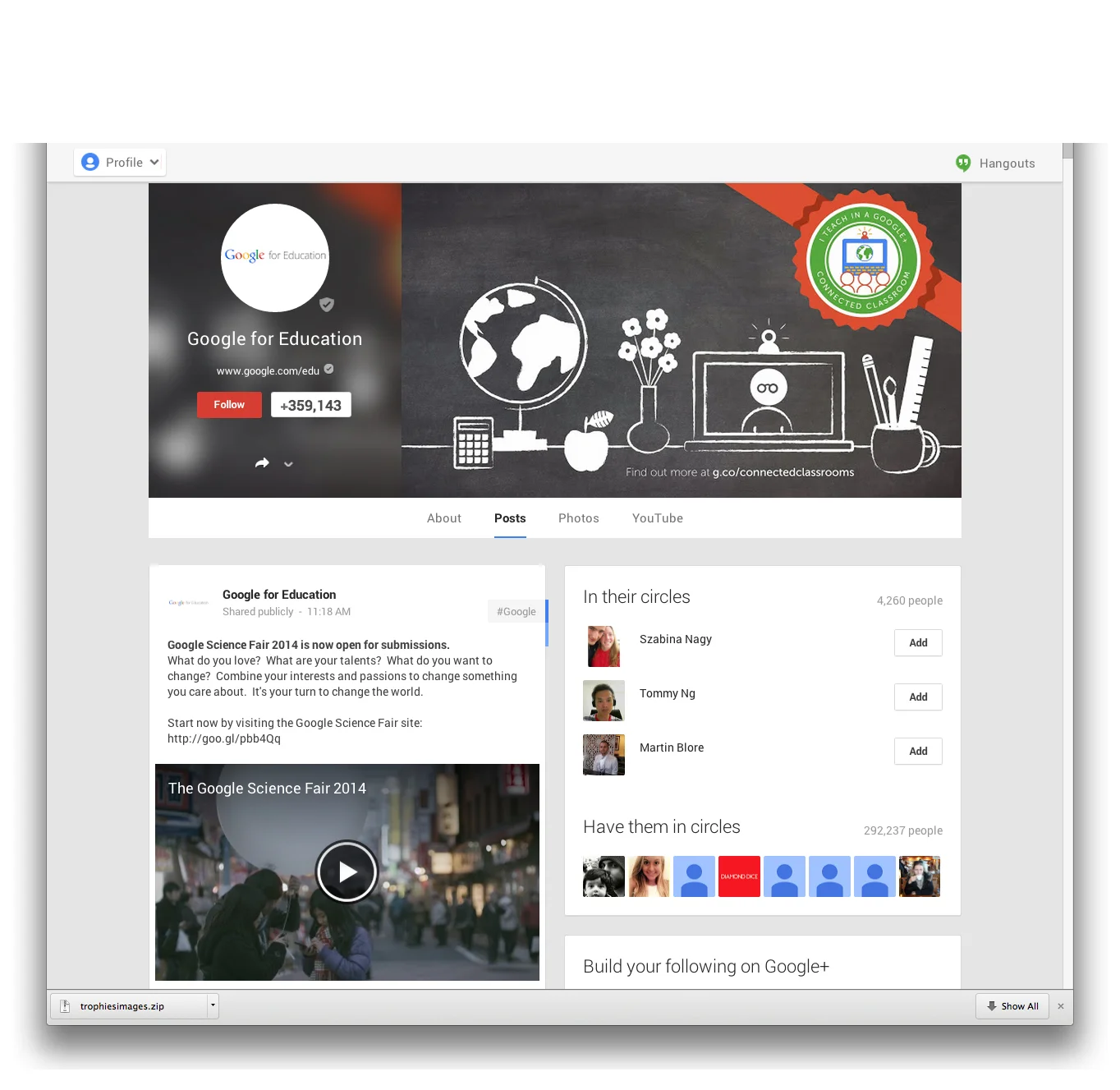The width and height of the screenshot is (1120, 1090).
Task: Click the verified badge beside profile logo
Action: 327,305
